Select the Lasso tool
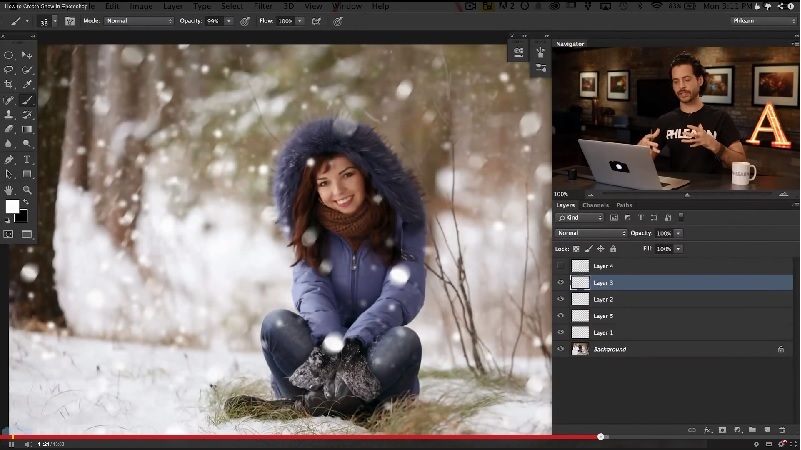Viewport: 801px width, 450px height. [x=9, y=70]
